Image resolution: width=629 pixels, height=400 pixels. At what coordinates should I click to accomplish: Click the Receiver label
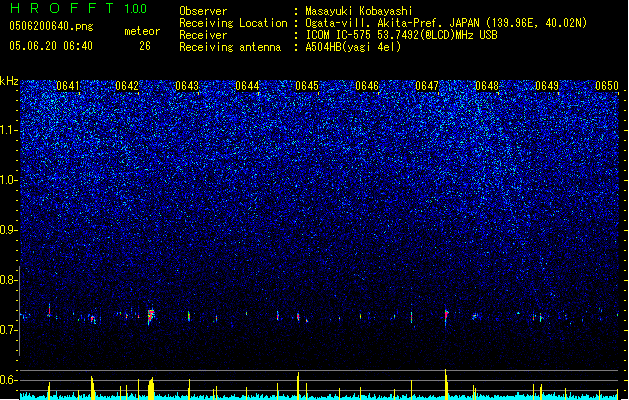[203, 35]
